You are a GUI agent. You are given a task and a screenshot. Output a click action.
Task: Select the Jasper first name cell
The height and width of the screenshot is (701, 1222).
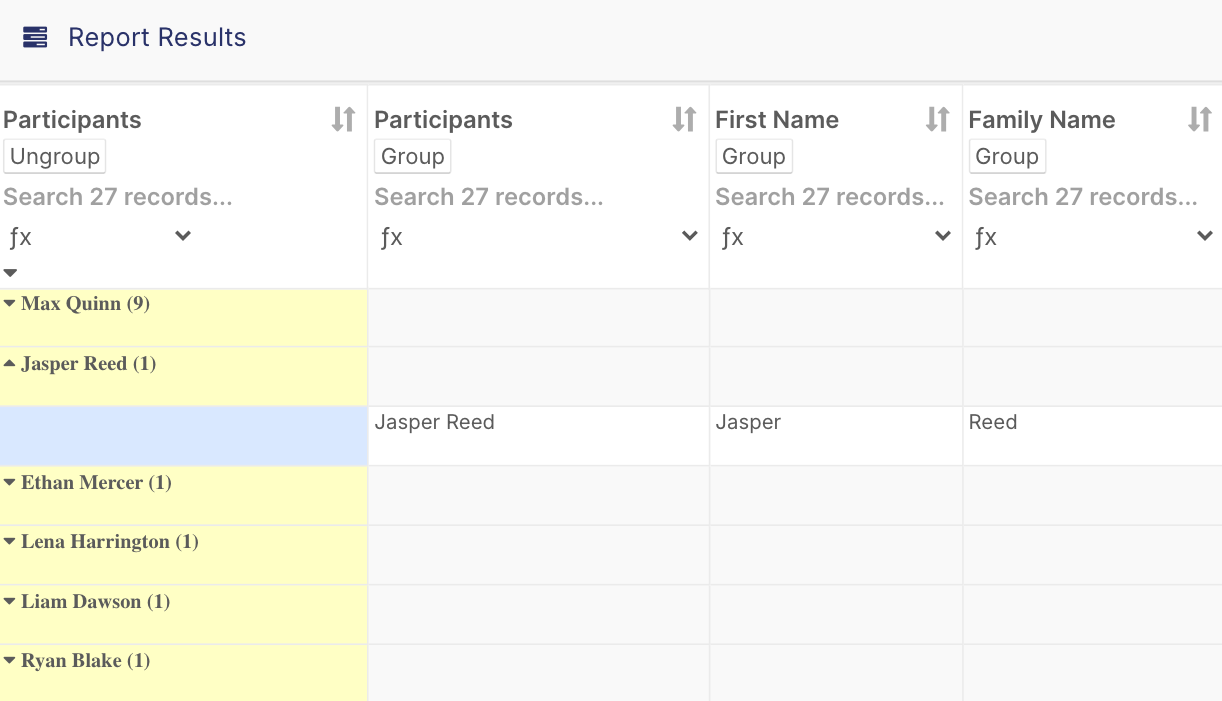pos(836,436)
